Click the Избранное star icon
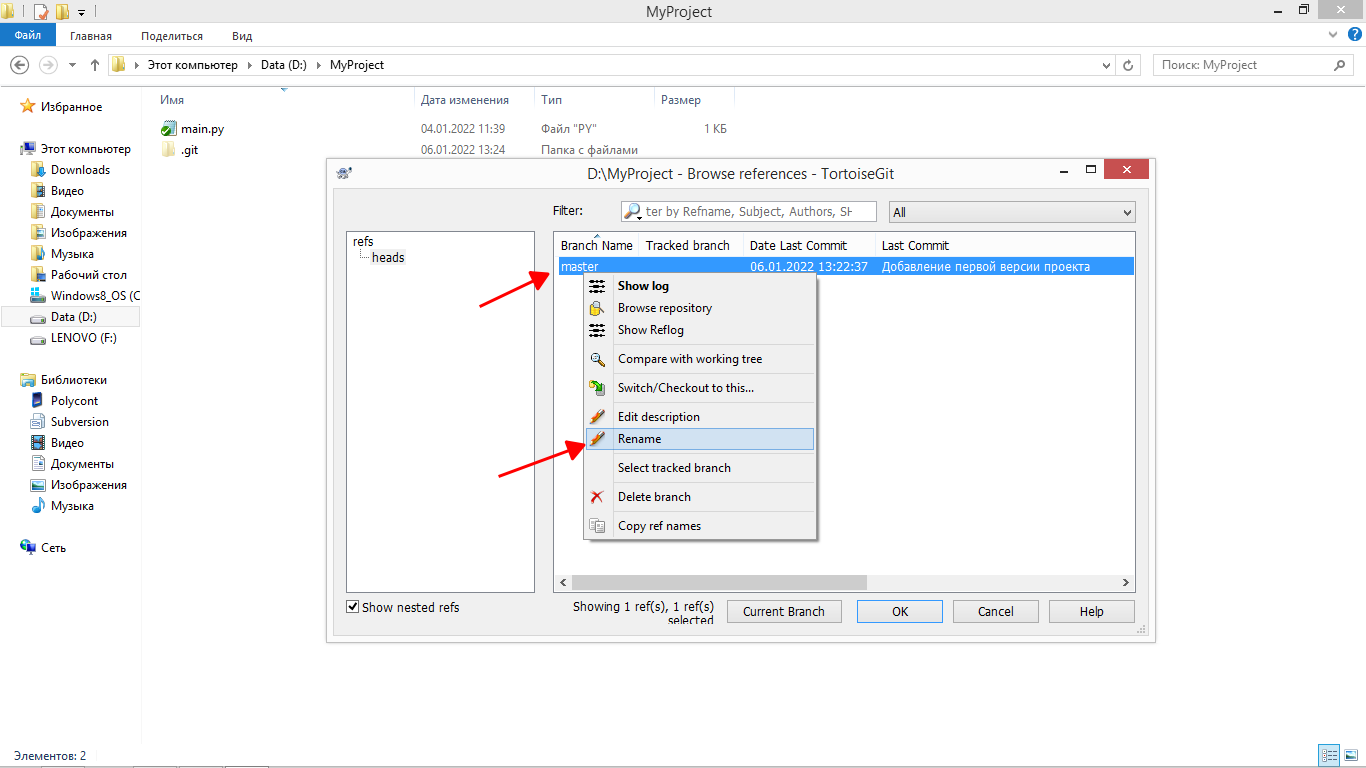 (28, 107)
